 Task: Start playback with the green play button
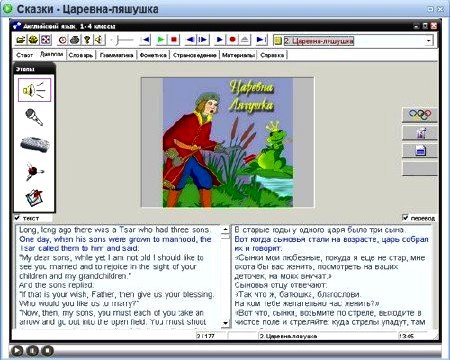[161, 40]
